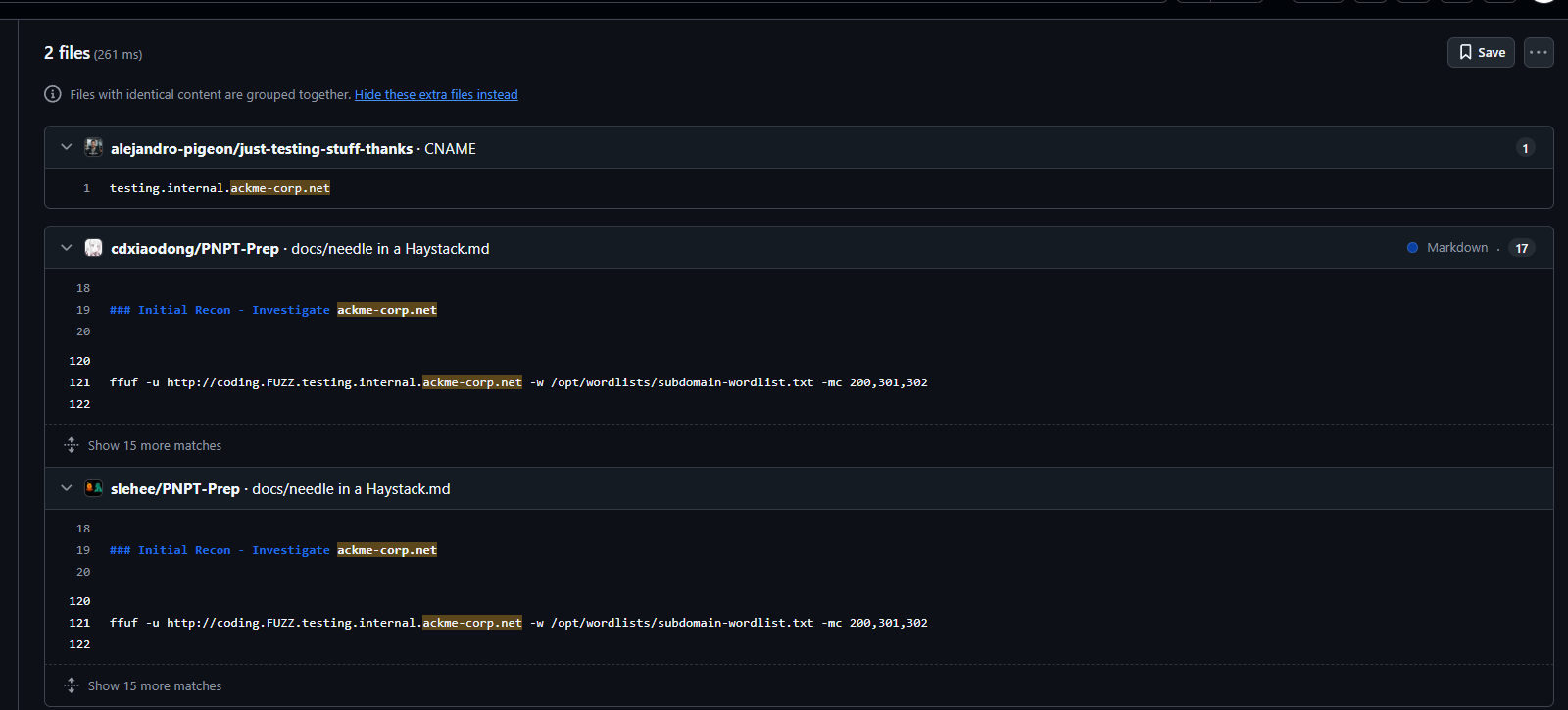Click cdxiaodong user avatar

94,248
